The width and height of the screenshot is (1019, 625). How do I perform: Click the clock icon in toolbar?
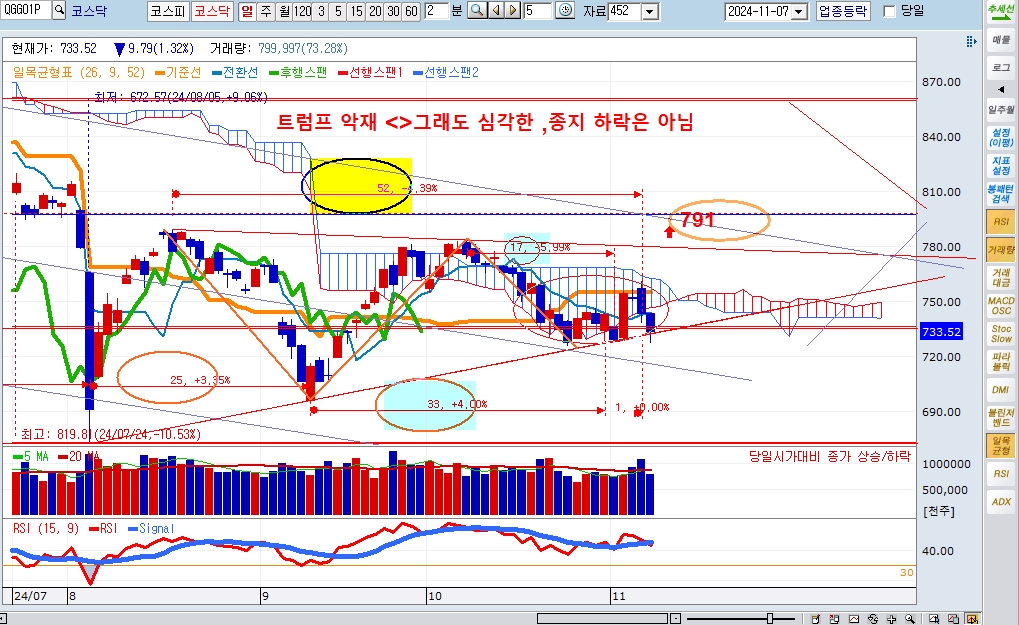click(x=565, y=11)
